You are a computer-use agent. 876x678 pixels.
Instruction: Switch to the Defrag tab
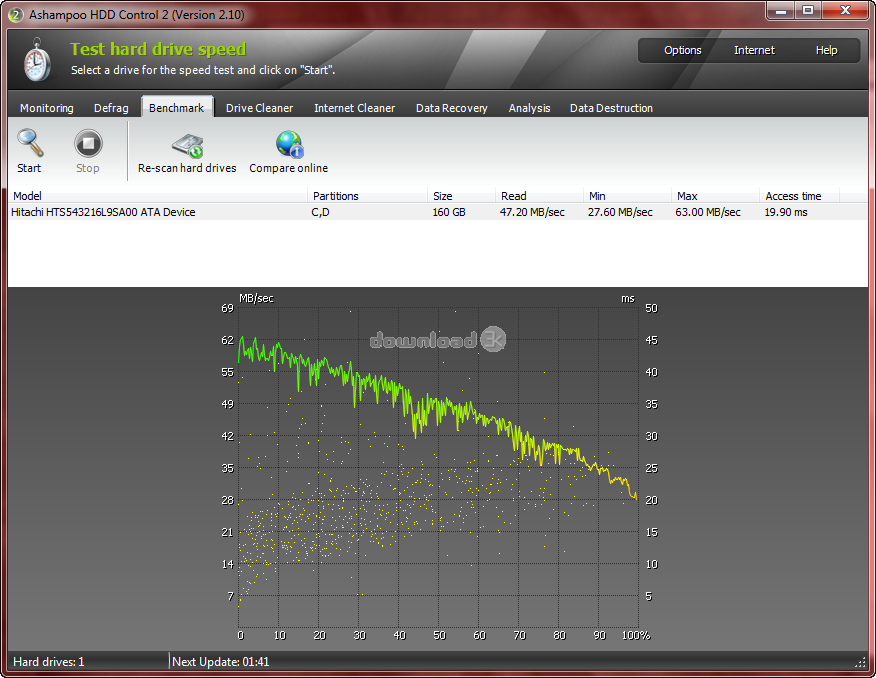click(111, 108)
